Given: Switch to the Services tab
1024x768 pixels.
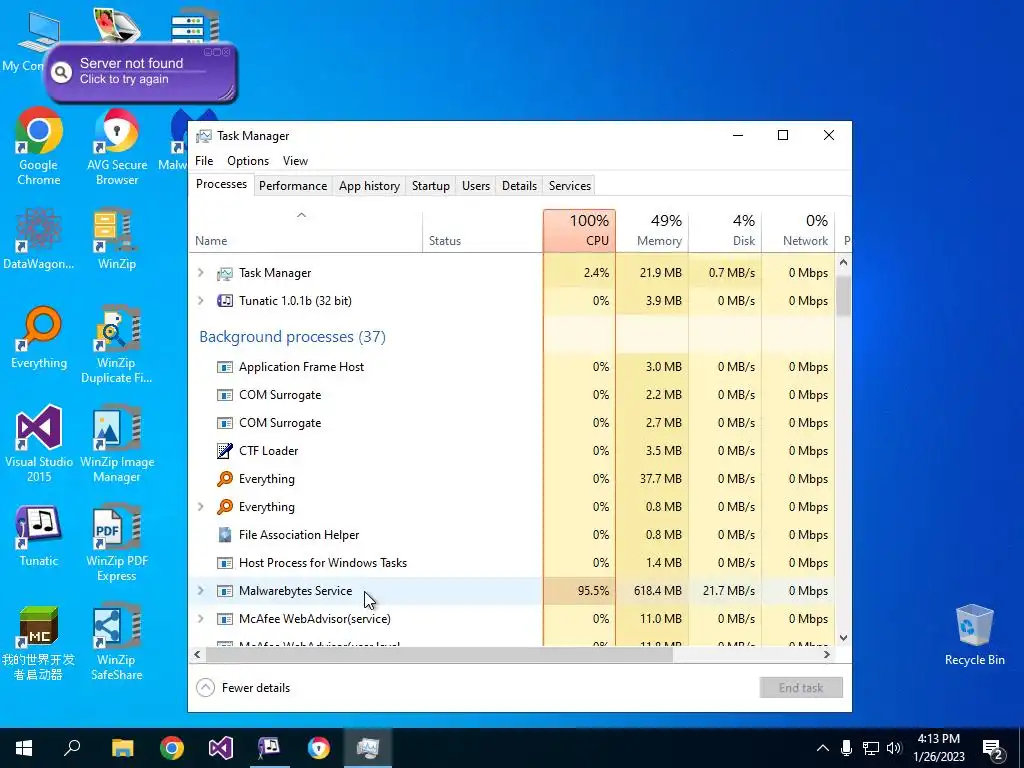Looking at the screenshot, I should (x=569, y=185).
